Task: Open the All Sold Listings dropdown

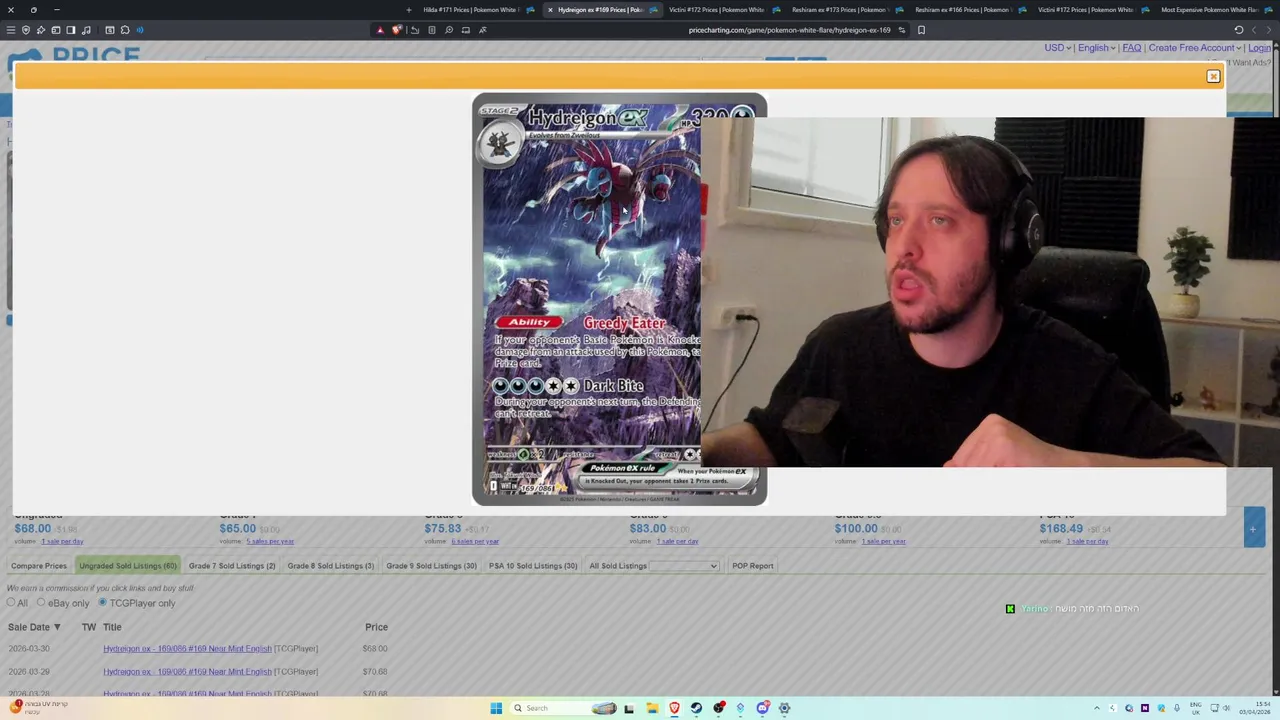Action: pyautogui.click(x=684, y=566)
